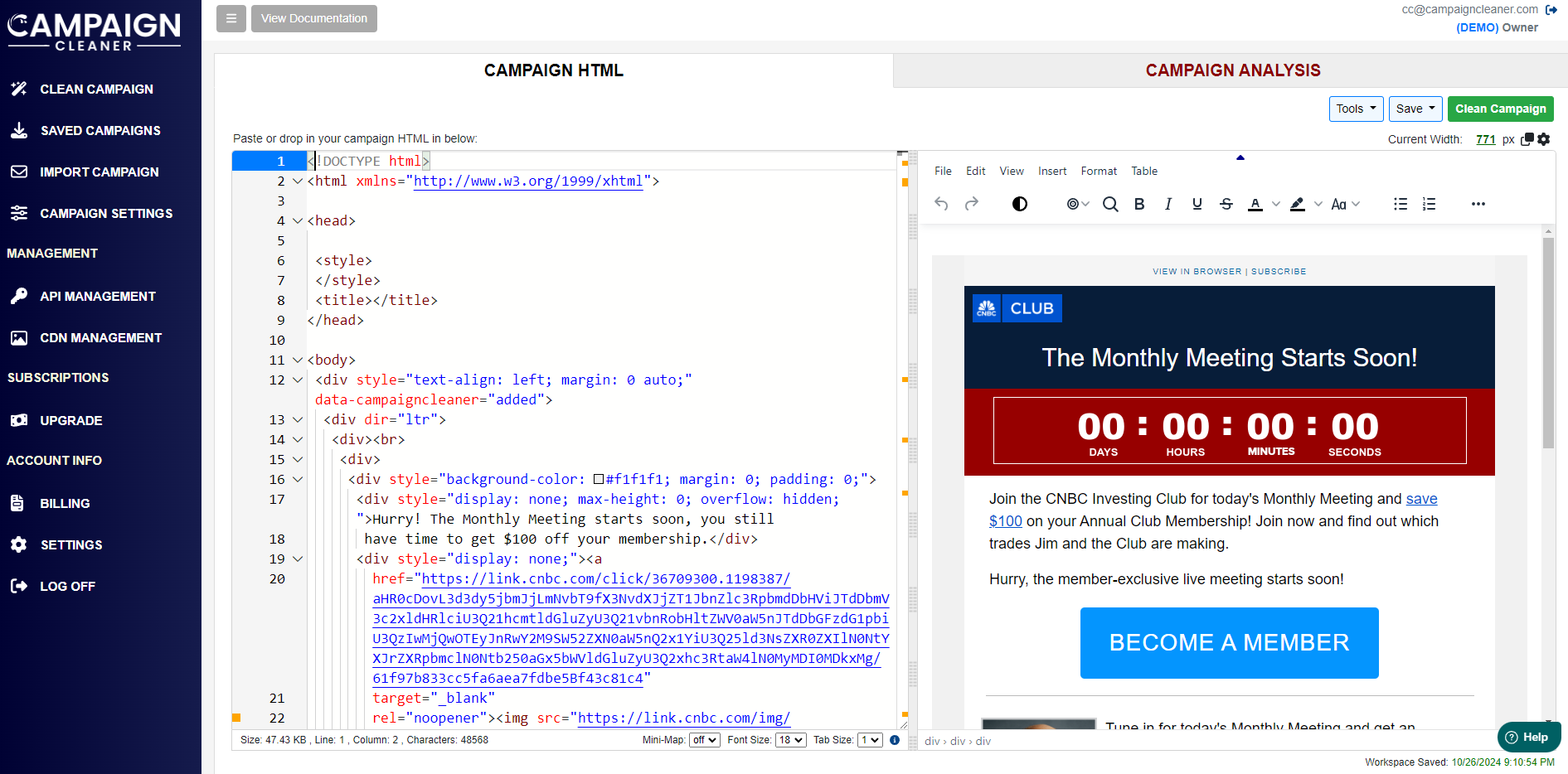Click the Undo icon
The height and width of the screenshot is (774, 1568).
941,204
